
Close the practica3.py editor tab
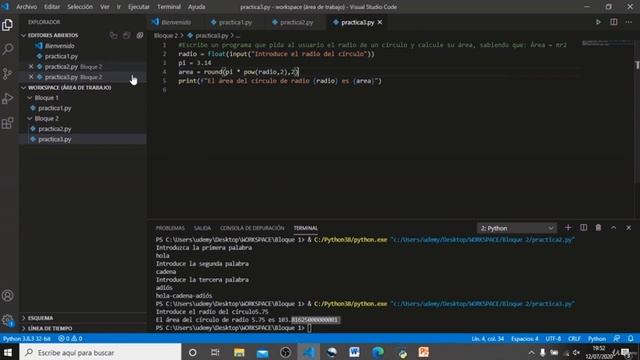pyautogui.click(x=380, y=22)
